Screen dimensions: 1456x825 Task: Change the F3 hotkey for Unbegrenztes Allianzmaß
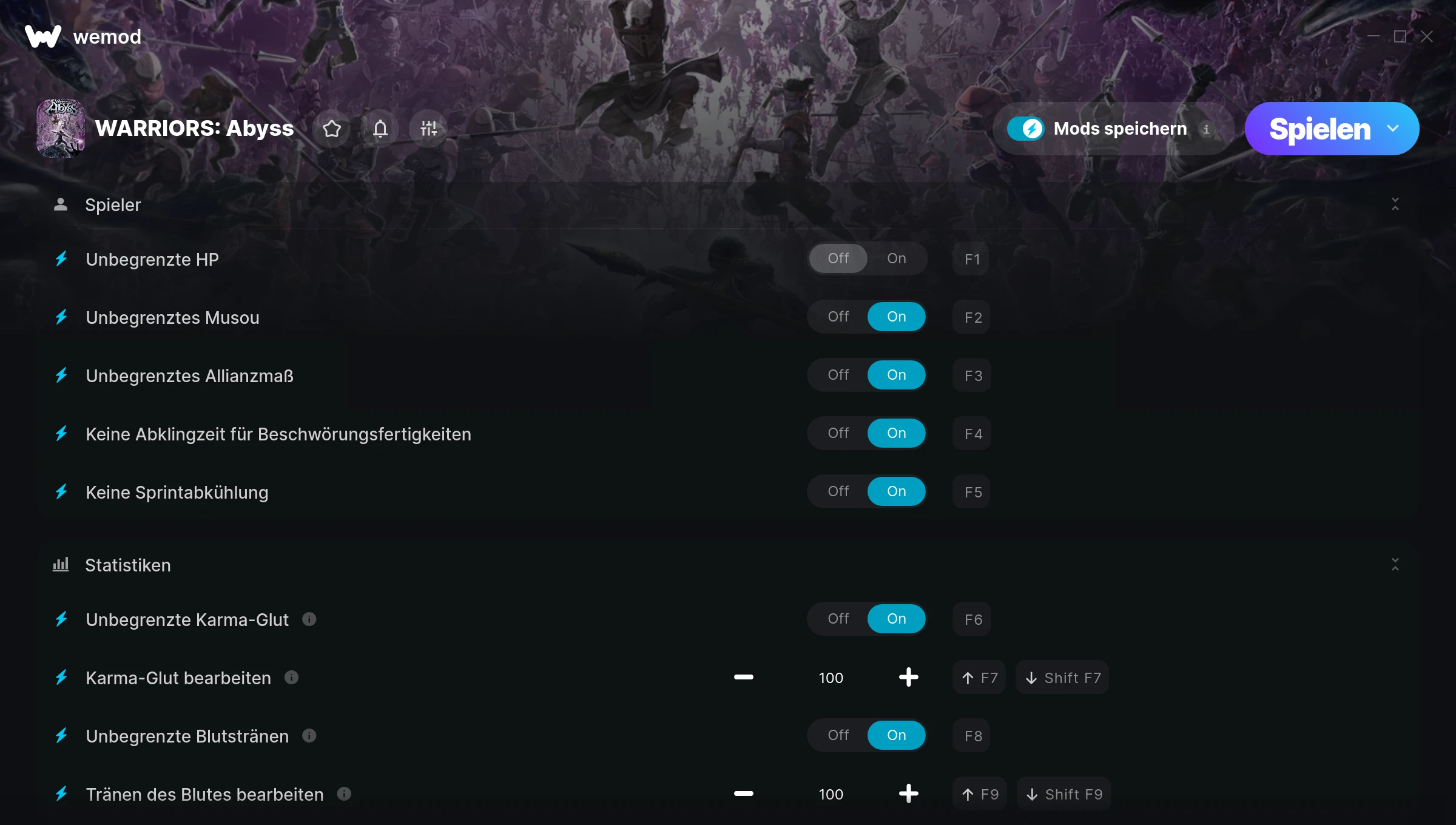coord(972,375)
